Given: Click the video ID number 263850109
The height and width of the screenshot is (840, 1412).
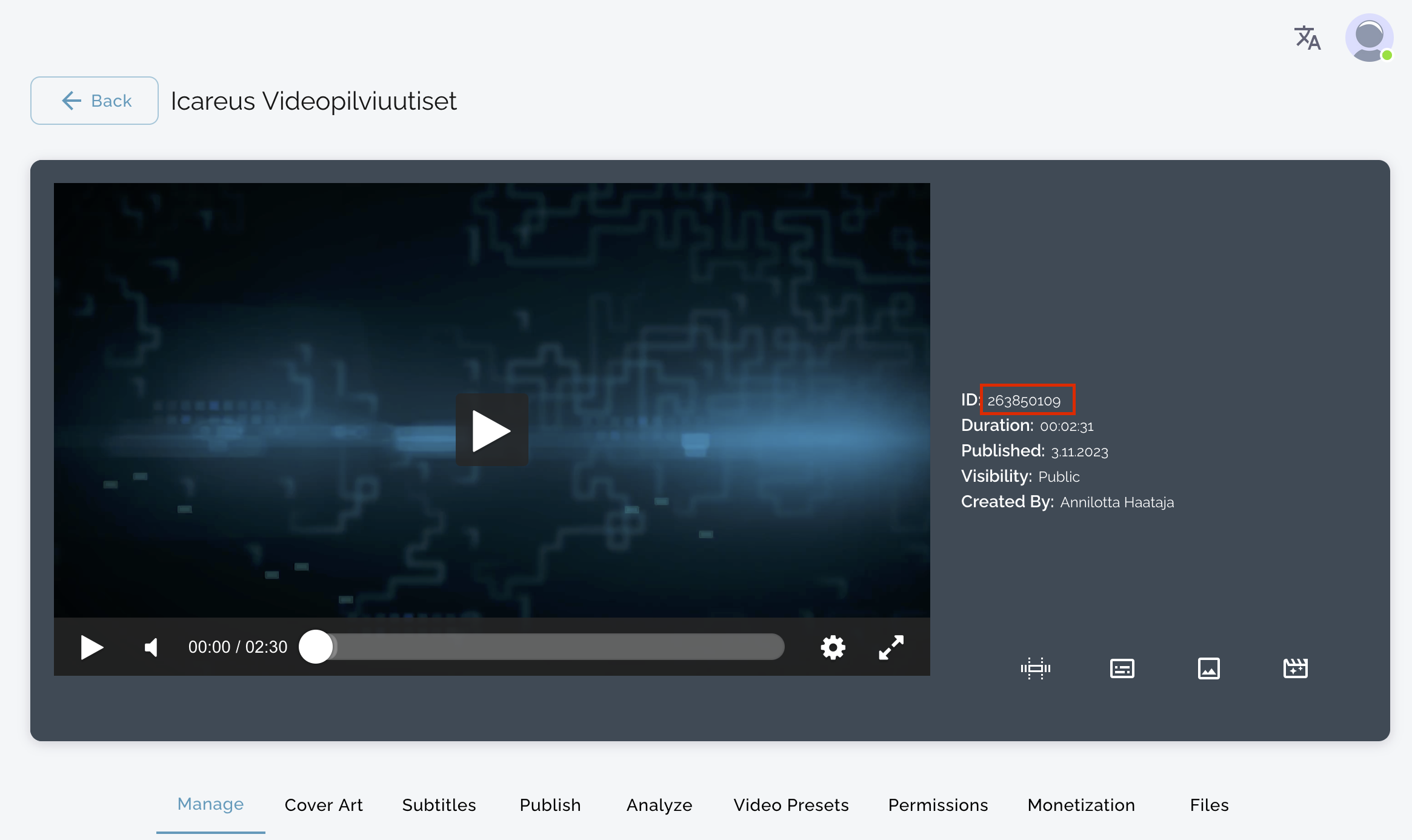Looking at the screenshot, I should point(1024,401).
